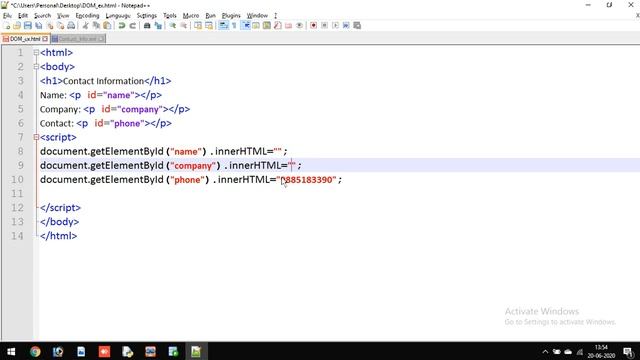Open the Edit menu

pyautogui.click(x=23, y=16)
